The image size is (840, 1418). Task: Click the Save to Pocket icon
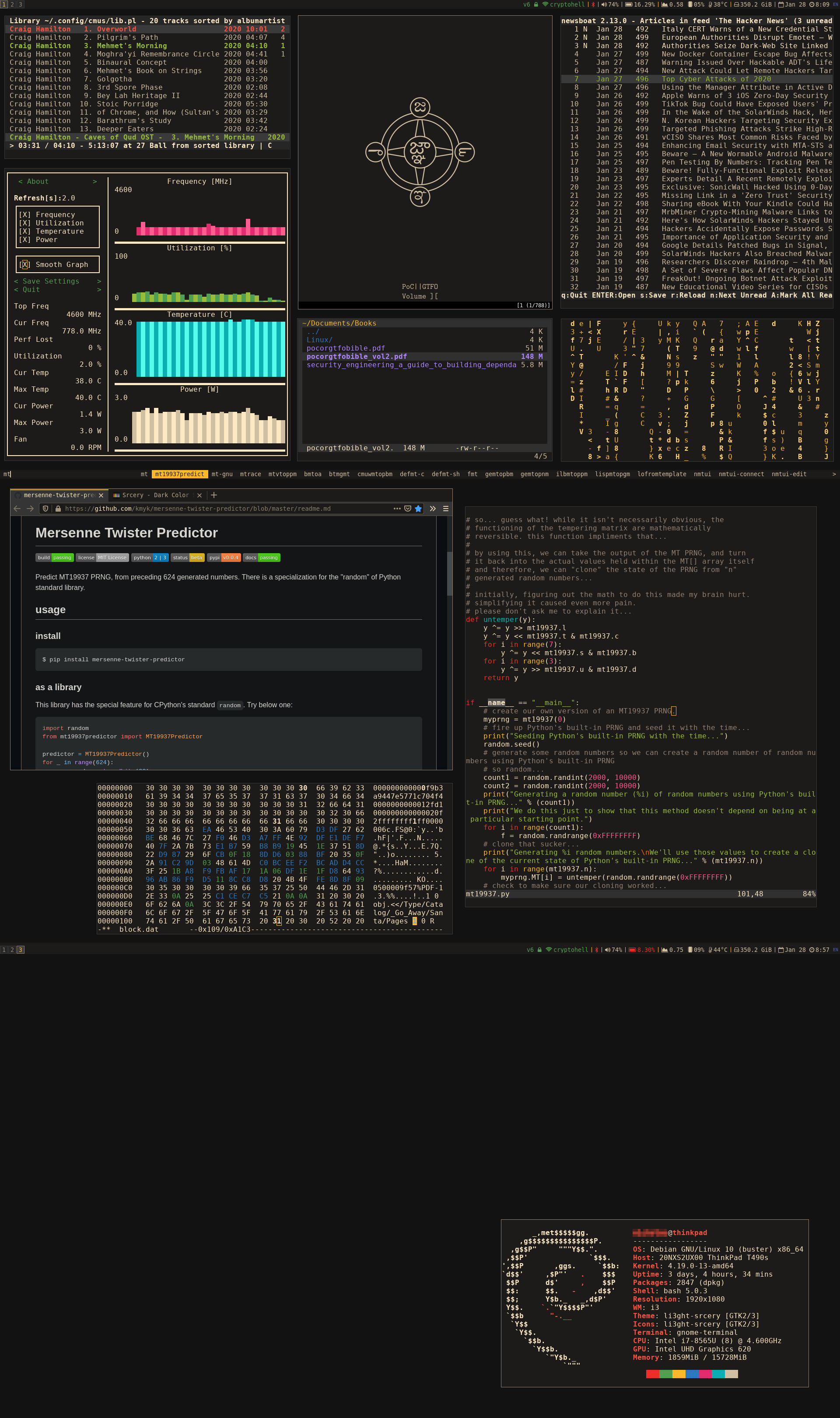408,508
